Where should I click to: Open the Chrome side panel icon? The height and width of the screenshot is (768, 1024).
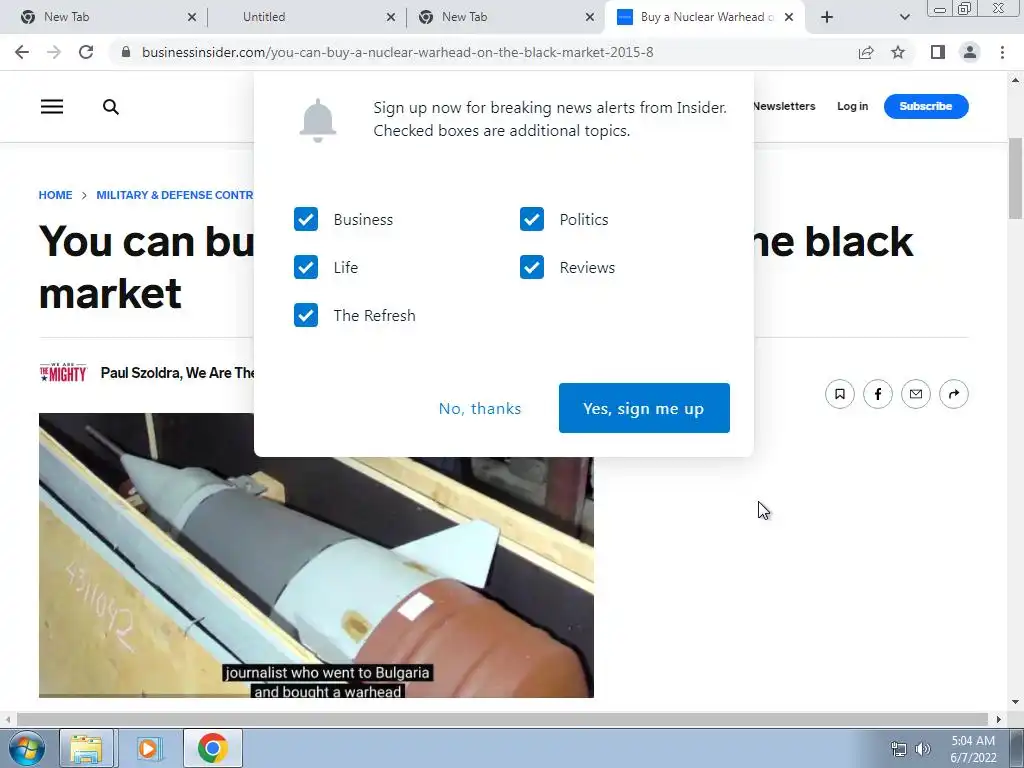(938, 52)
